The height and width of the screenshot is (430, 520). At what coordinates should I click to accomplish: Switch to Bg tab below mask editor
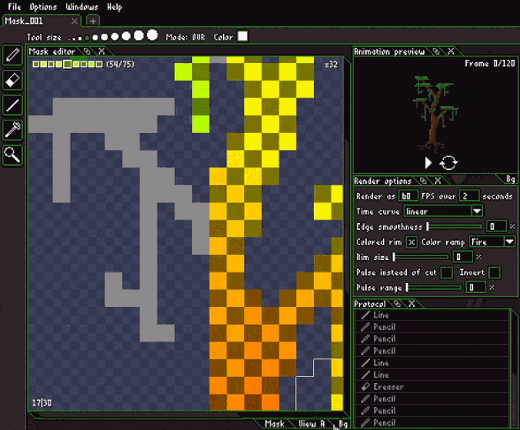click(x=343, y=424)
